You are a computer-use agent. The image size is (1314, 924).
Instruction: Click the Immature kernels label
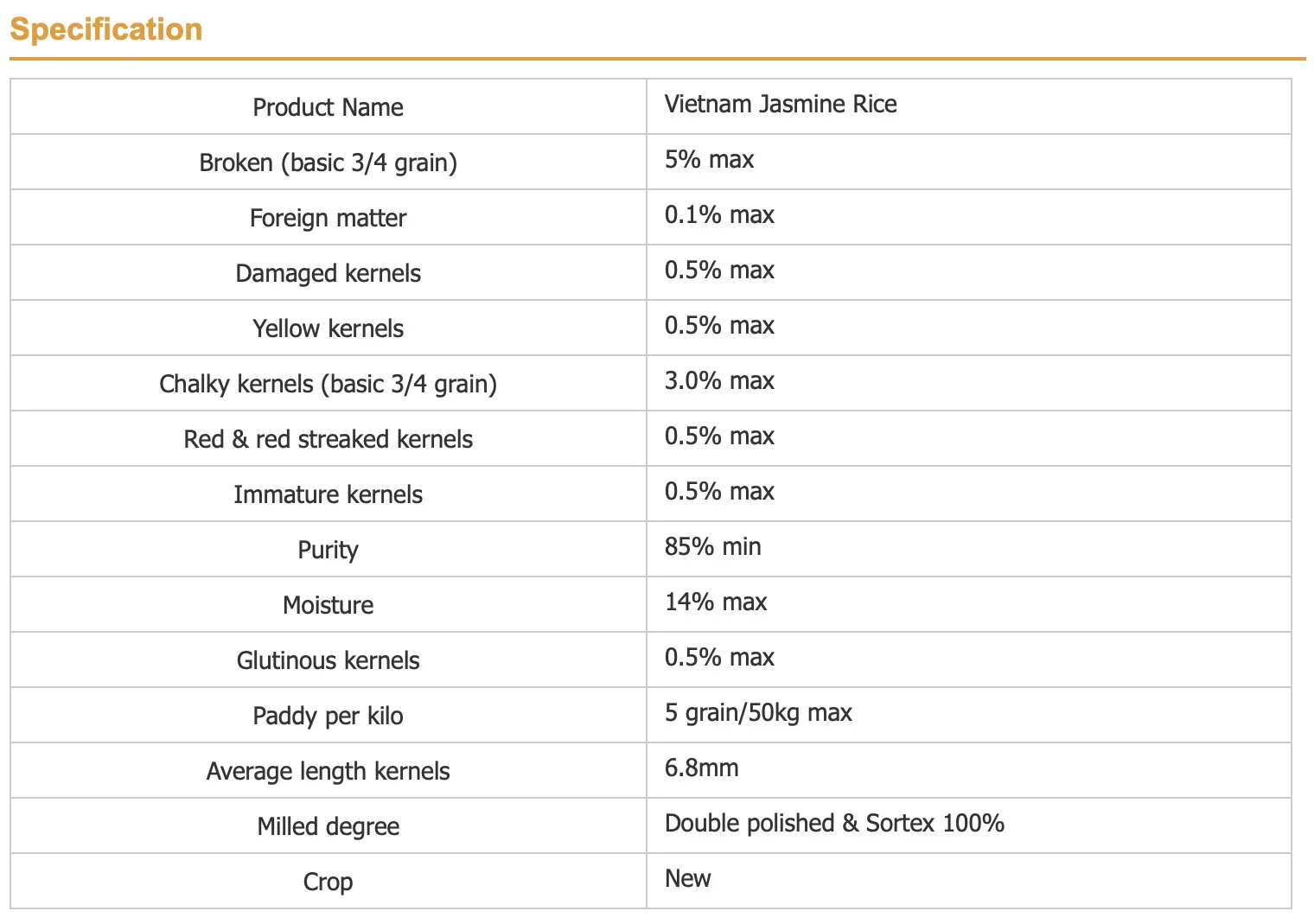[328, 494]
